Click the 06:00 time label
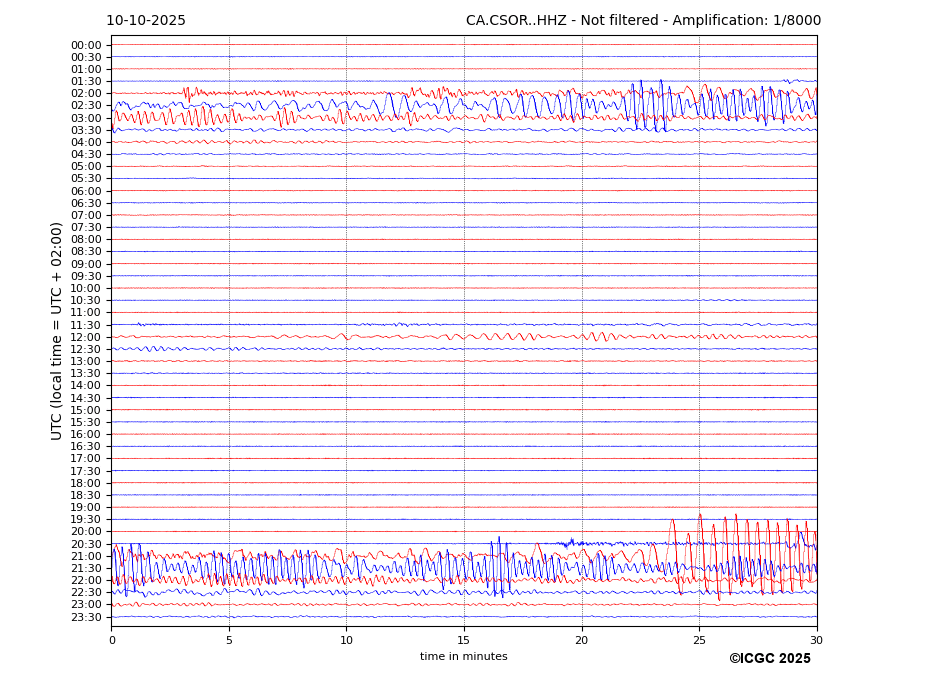 click(86, 191)
